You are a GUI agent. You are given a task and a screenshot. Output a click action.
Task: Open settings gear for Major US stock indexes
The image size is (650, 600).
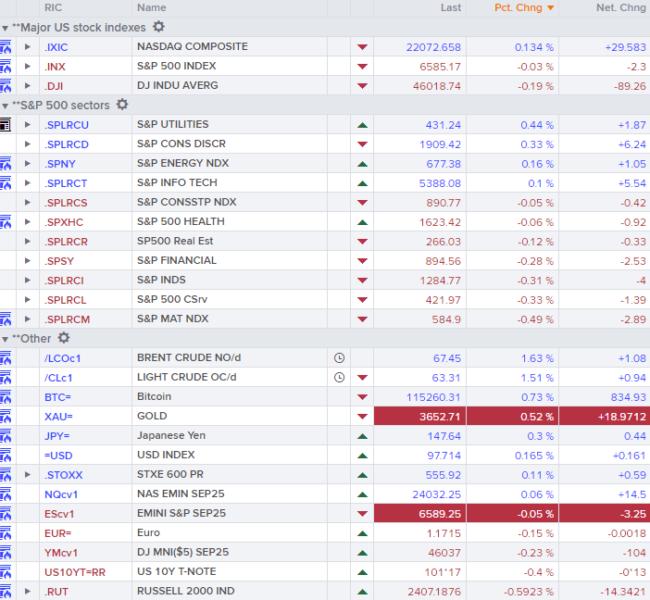pos(159,27)
